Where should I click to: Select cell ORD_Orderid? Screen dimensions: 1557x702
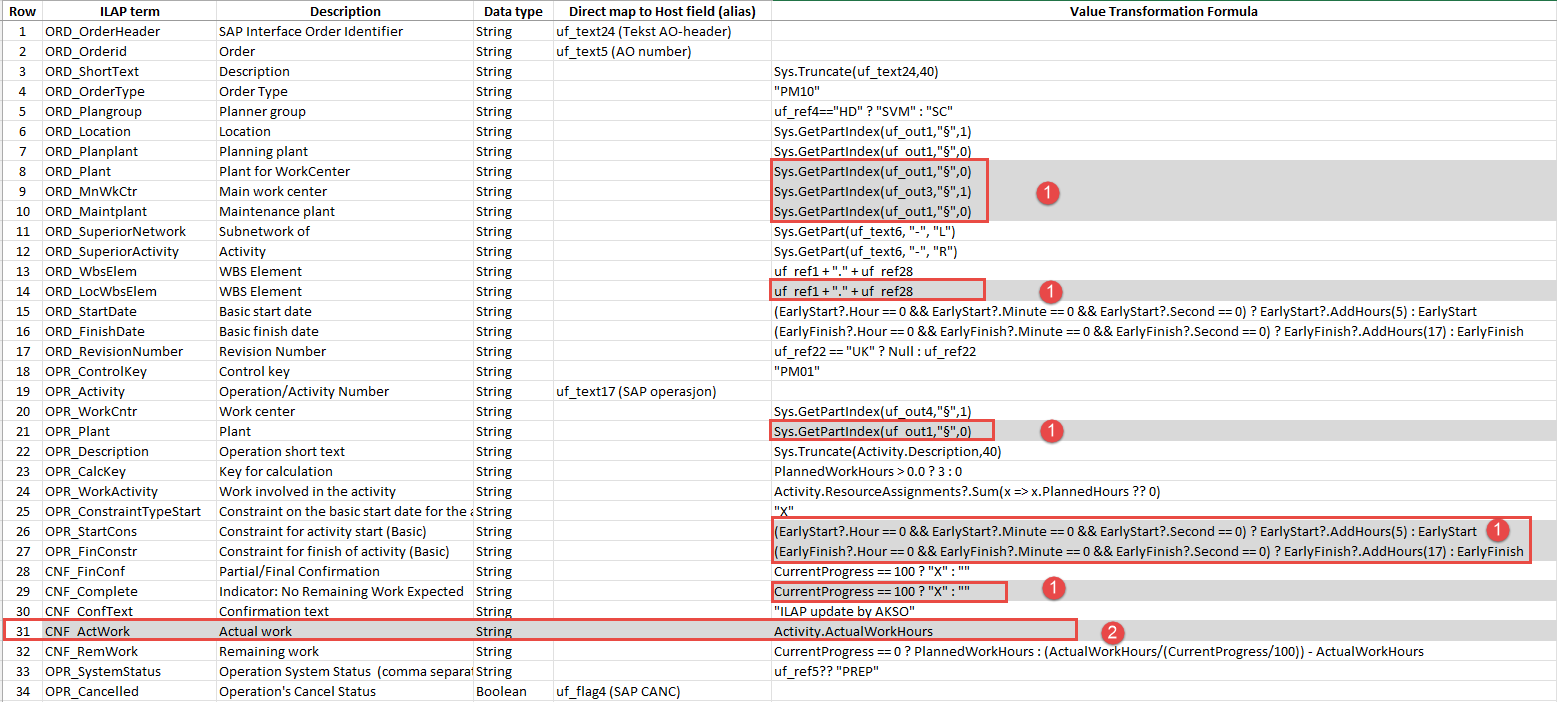pyautogui.click(x=129, y=51)
